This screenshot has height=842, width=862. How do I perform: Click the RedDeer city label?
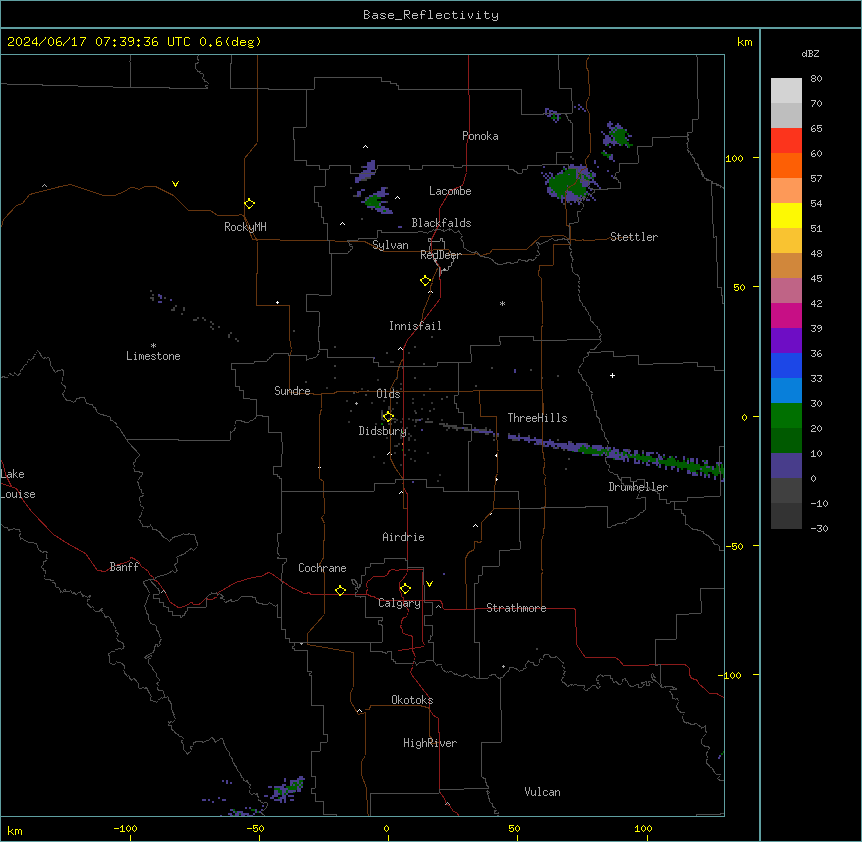tap(440, 255)
